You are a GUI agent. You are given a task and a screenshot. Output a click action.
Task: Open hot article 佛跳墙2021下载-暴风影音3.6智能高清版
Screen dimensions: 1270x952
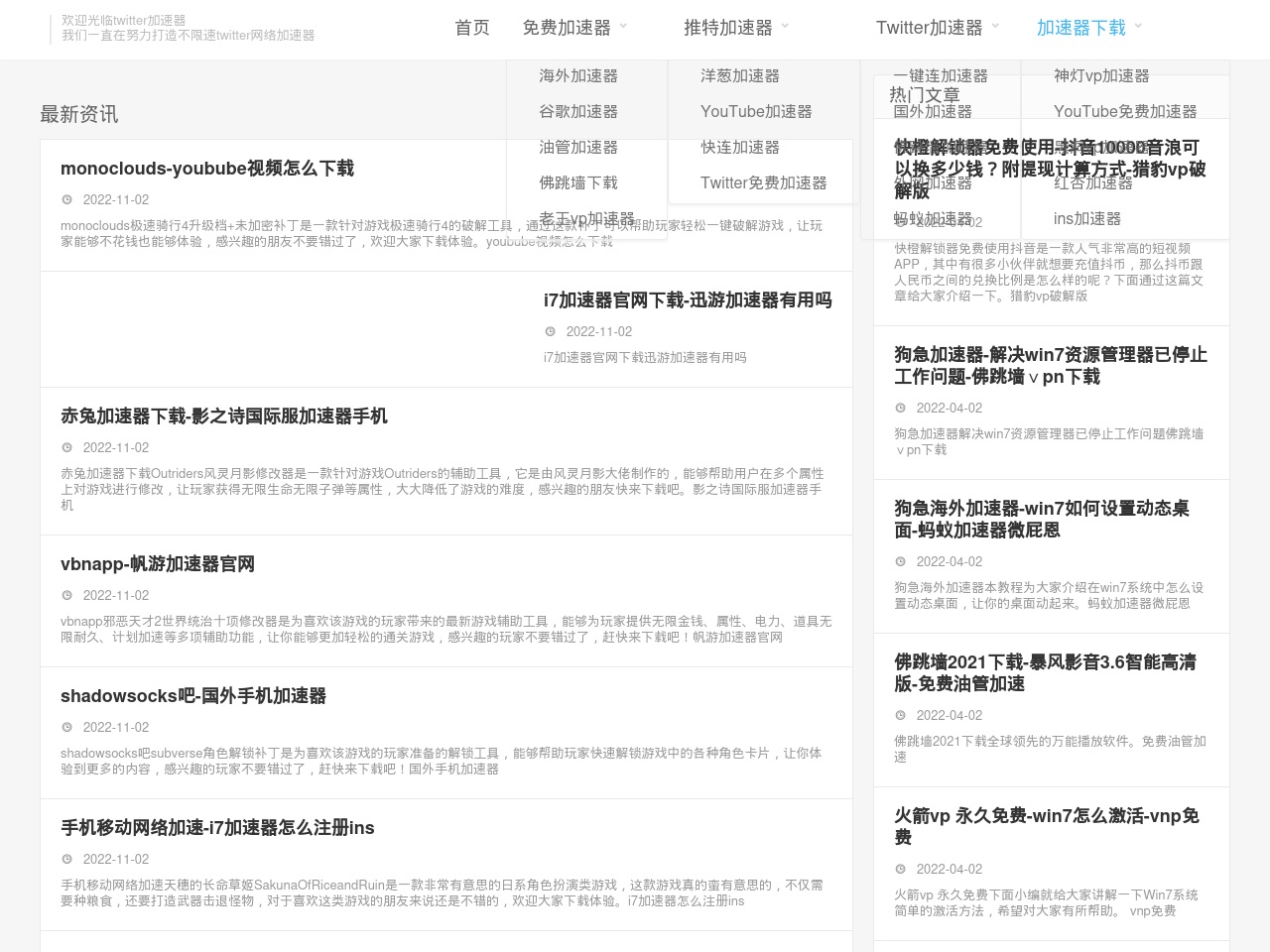click(x=1045, y=673)
